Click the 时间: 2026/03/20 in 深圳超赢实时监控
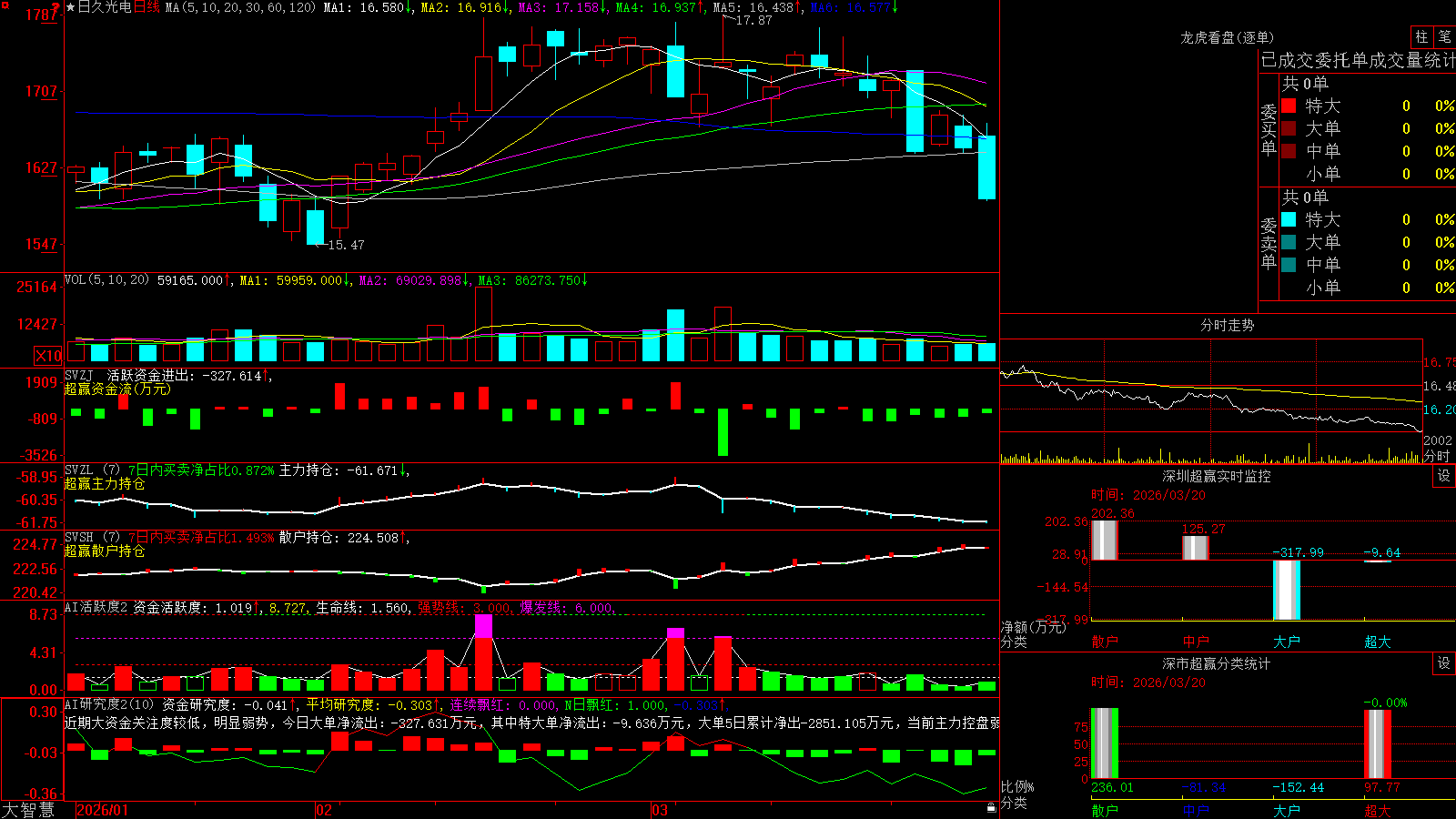1456x819 pixels. coord(1148,495)
